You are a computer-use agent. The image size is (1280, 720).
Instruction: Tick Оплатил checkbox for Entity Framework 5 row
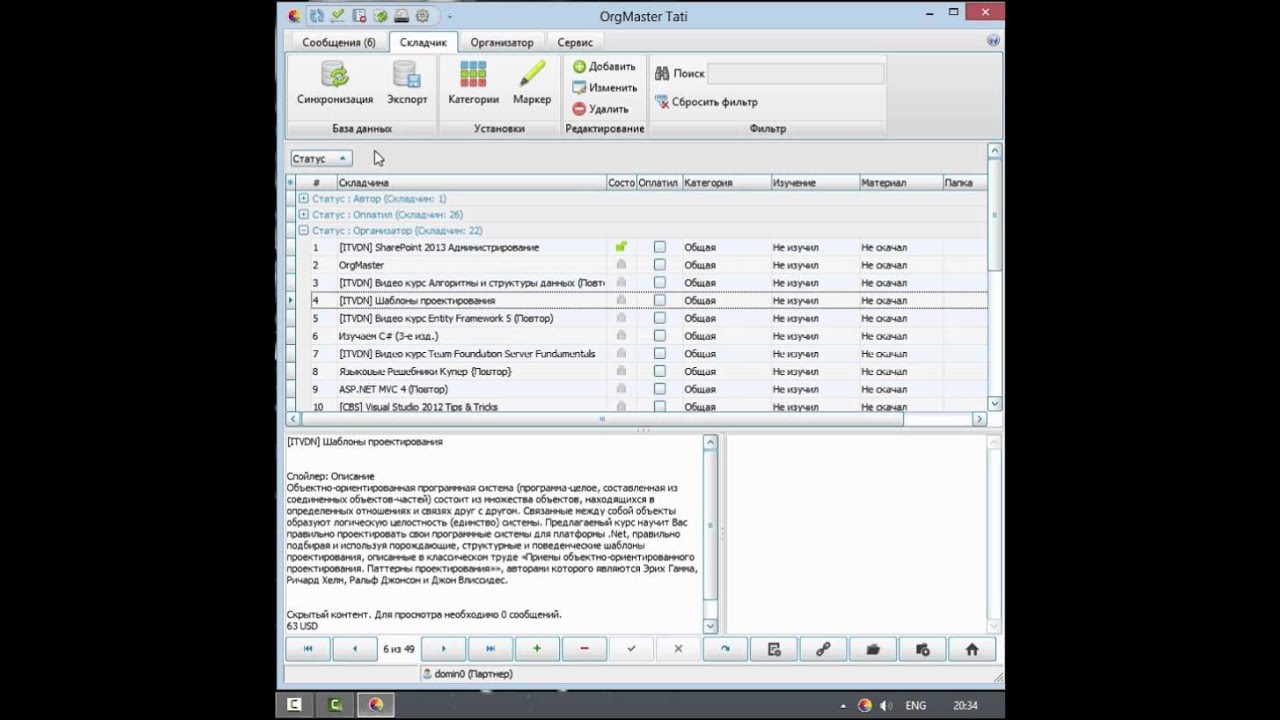(x=660, y=318)
